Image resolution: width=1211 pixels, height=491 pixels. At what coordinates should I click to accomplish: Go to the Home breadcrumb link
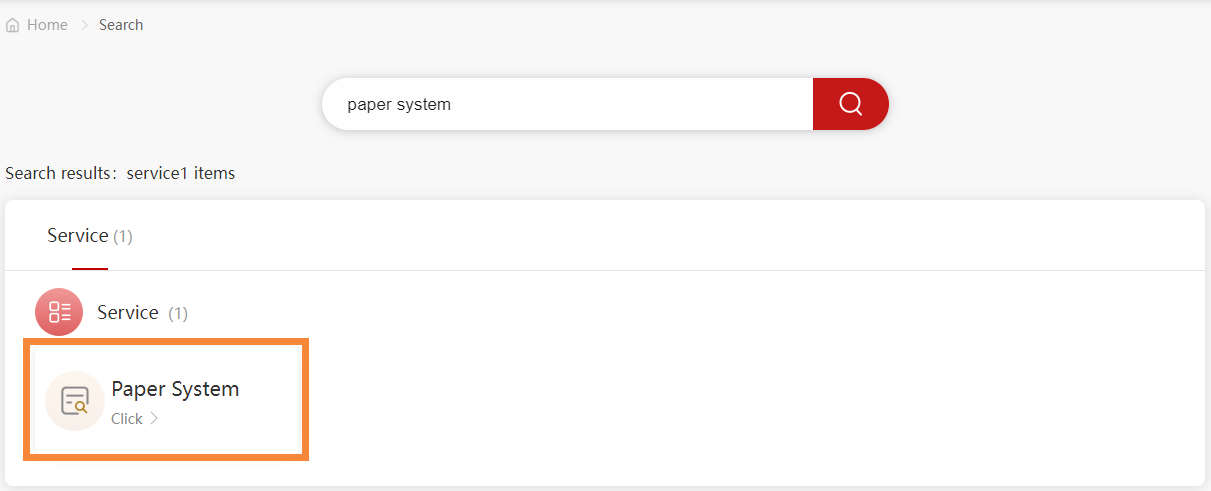point(47,25)
